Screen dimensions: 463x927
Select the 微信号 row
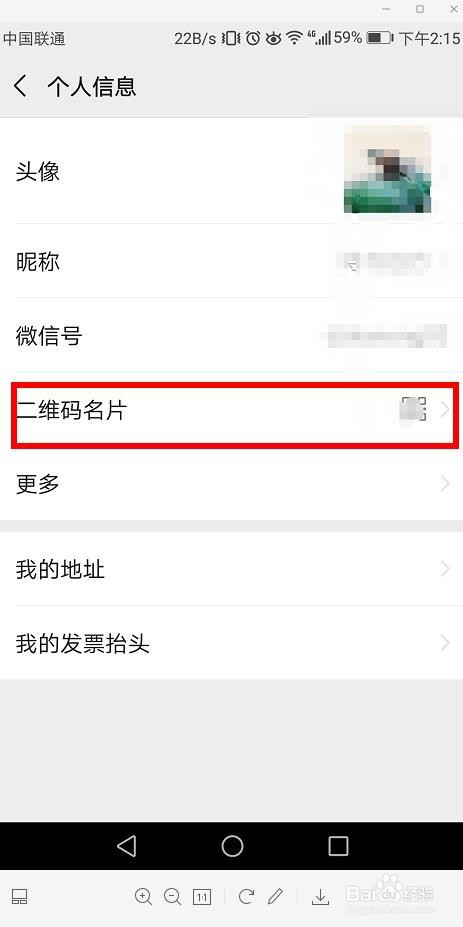pos(232,335)
